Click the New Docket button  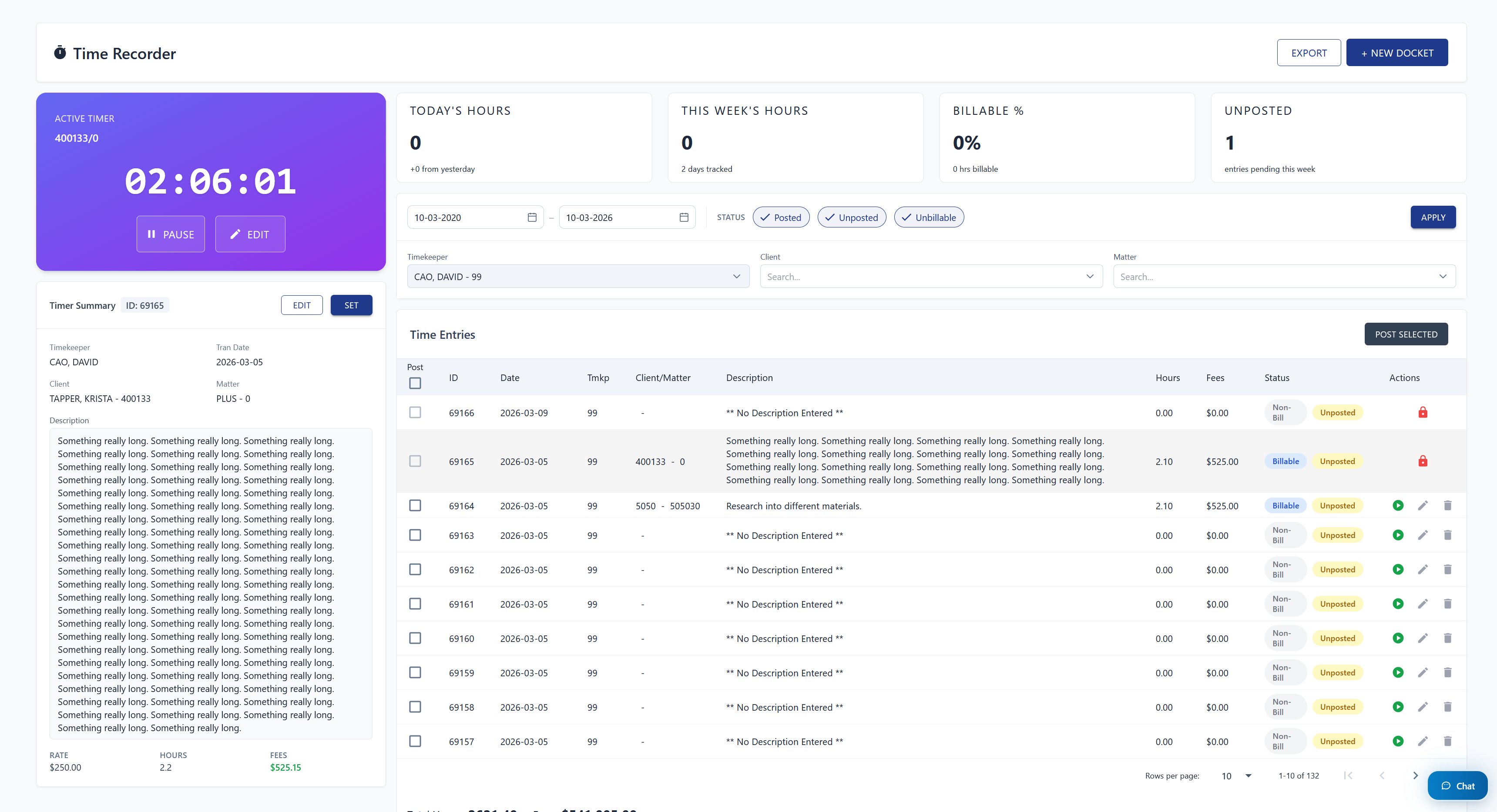(1396, 53)
